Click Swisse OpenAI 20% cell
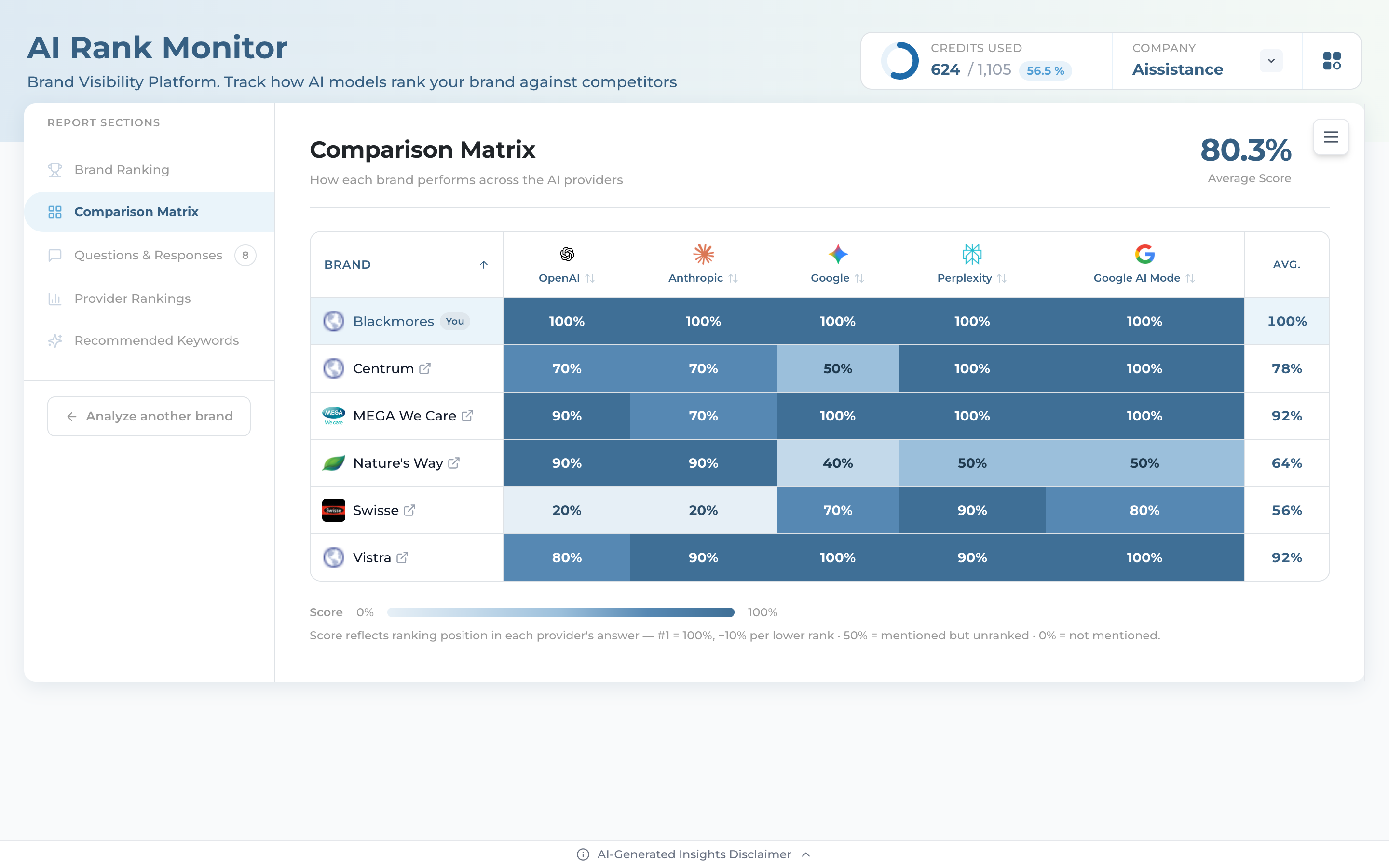The image size is (1389, 868). (567, 510)
